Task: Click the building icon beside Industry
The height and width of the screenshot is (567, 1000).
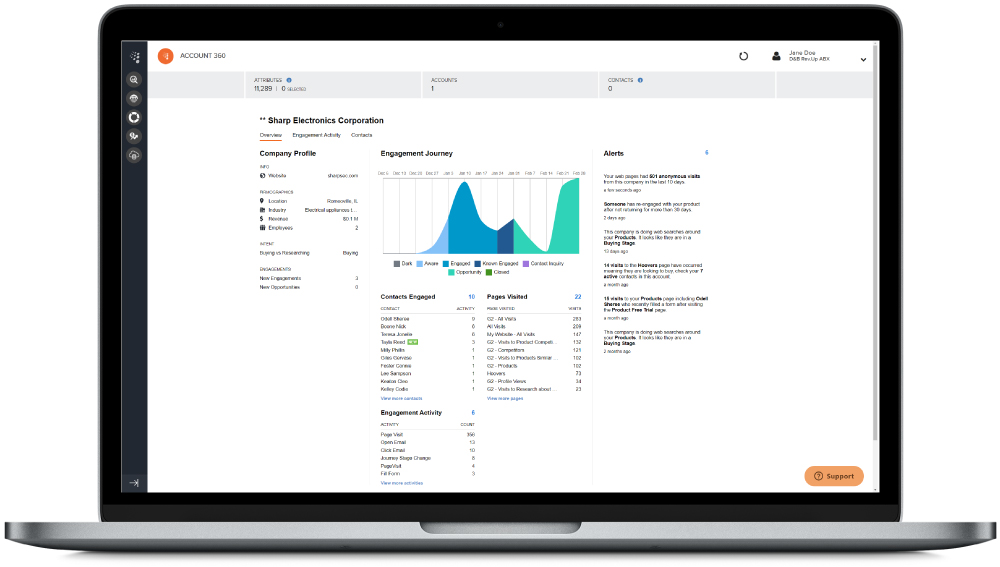Action: 262,210
